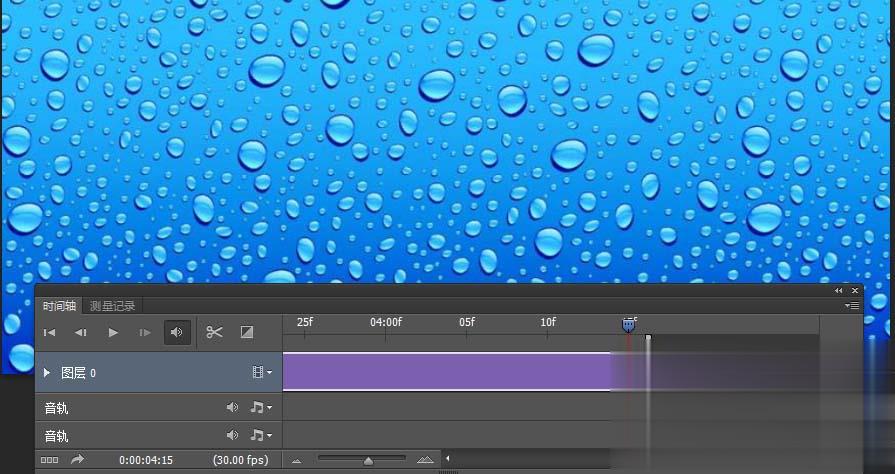Click the timeline scroll left arrow
This screenshot has height=474, width=895.
click(448, 458)
